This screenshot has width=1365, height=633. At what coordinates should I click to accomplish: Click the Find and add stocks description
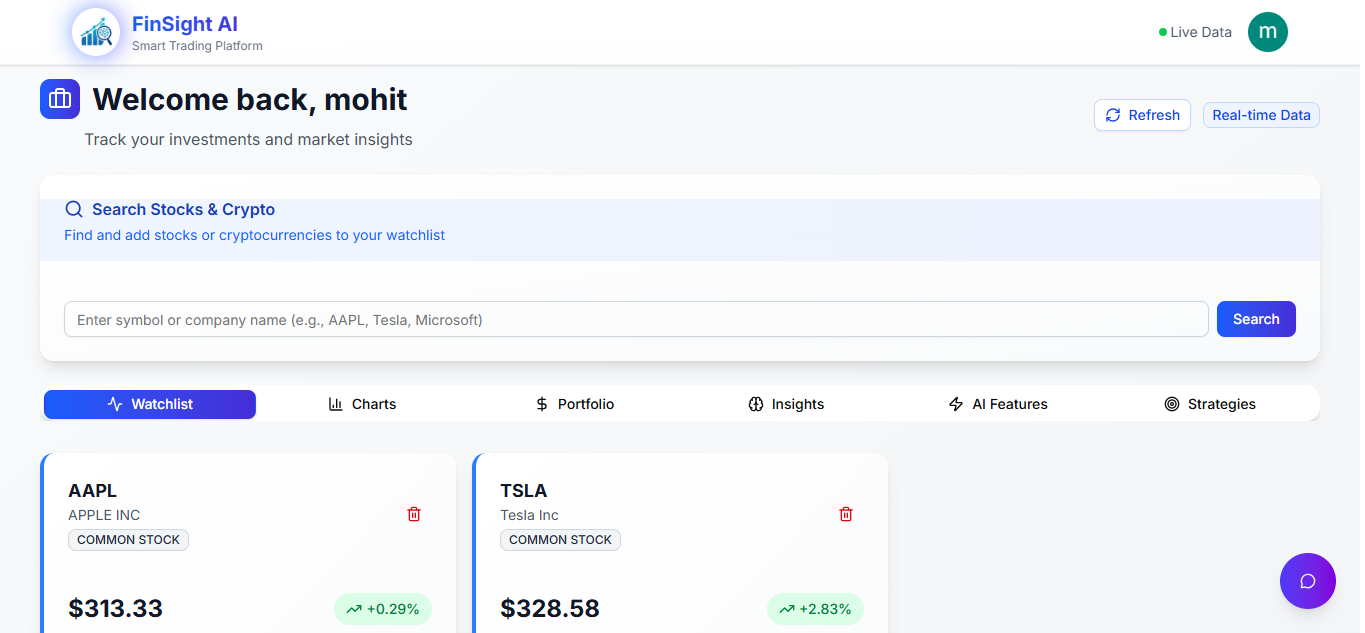(x=254, y=236)
